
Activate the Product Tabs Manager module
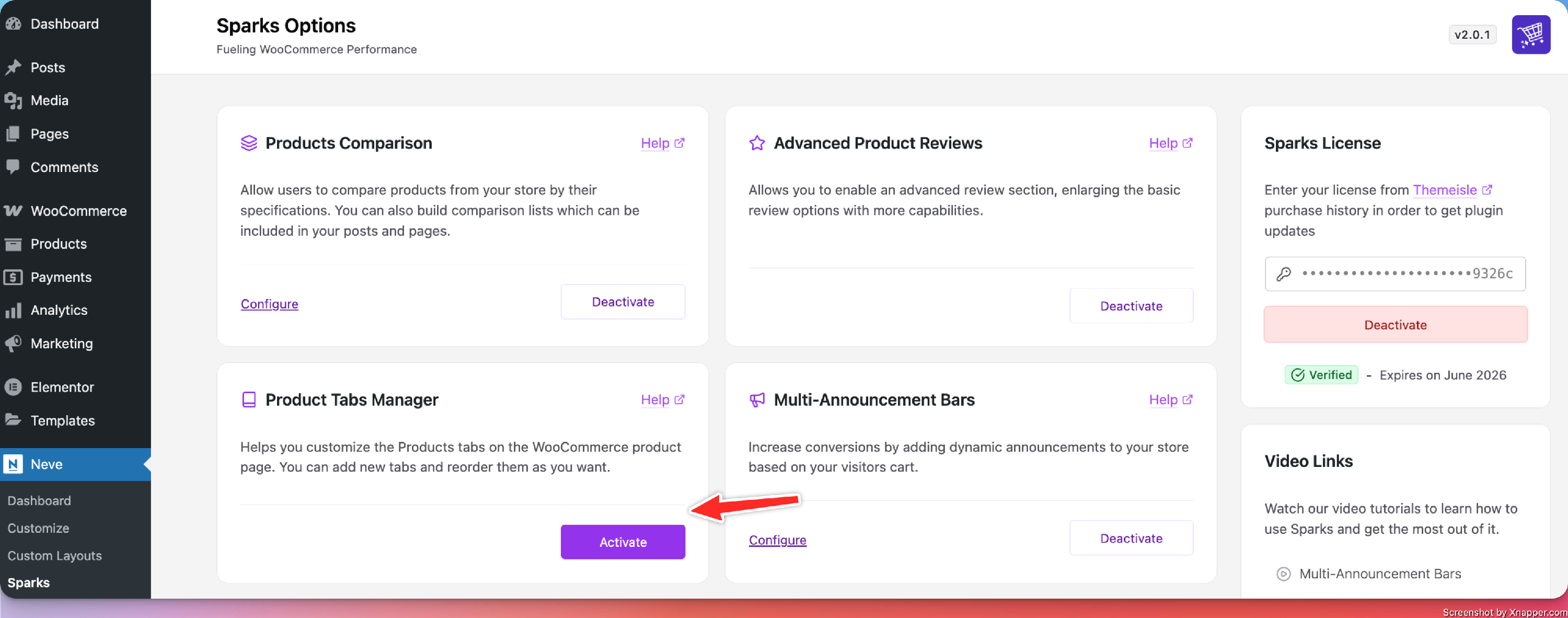click(x=622, y=542)
